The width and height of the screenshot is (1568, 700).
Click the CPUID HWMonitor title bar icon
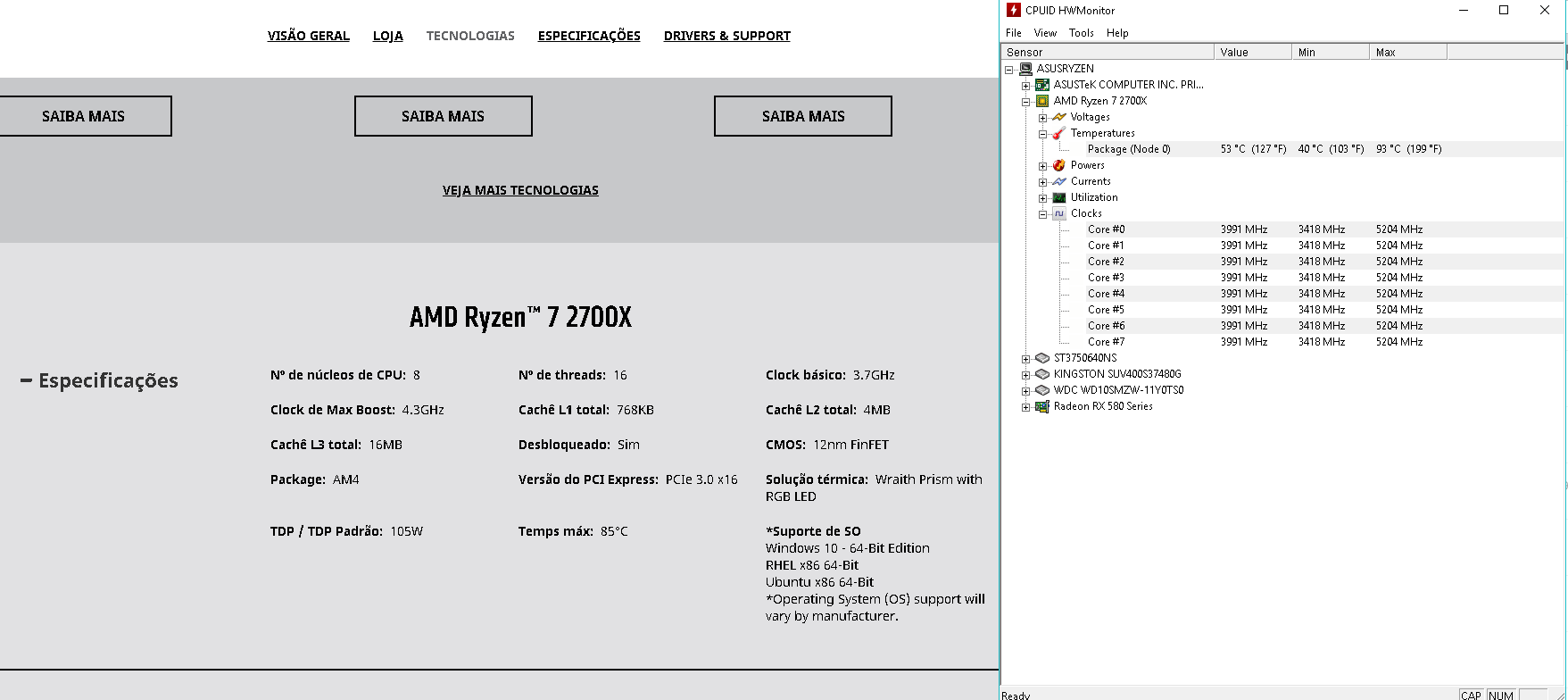tap(1013, 10)
